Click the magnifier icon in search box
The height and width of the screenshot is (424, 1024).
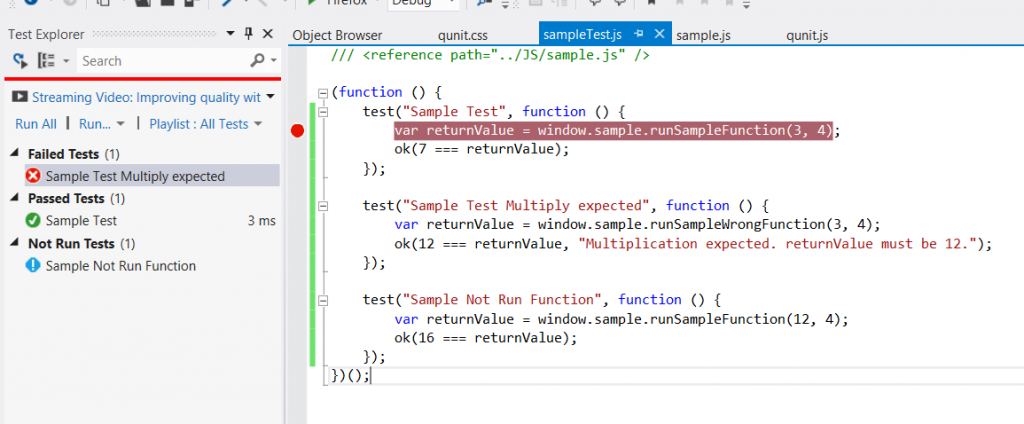coord(257,61)
